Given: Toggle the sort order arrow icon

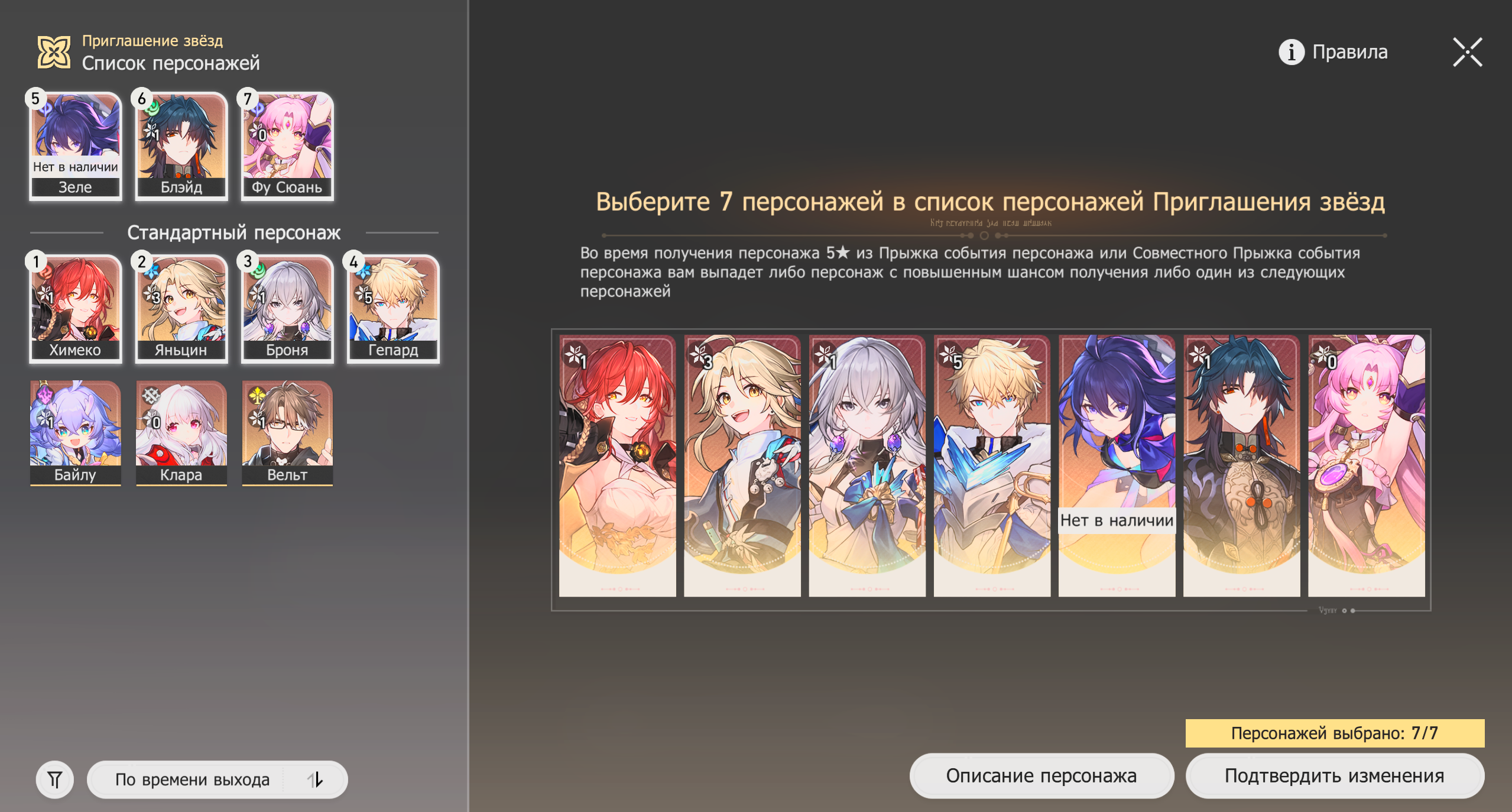Looking at the screenshot, I should click(x=316, y=779).
